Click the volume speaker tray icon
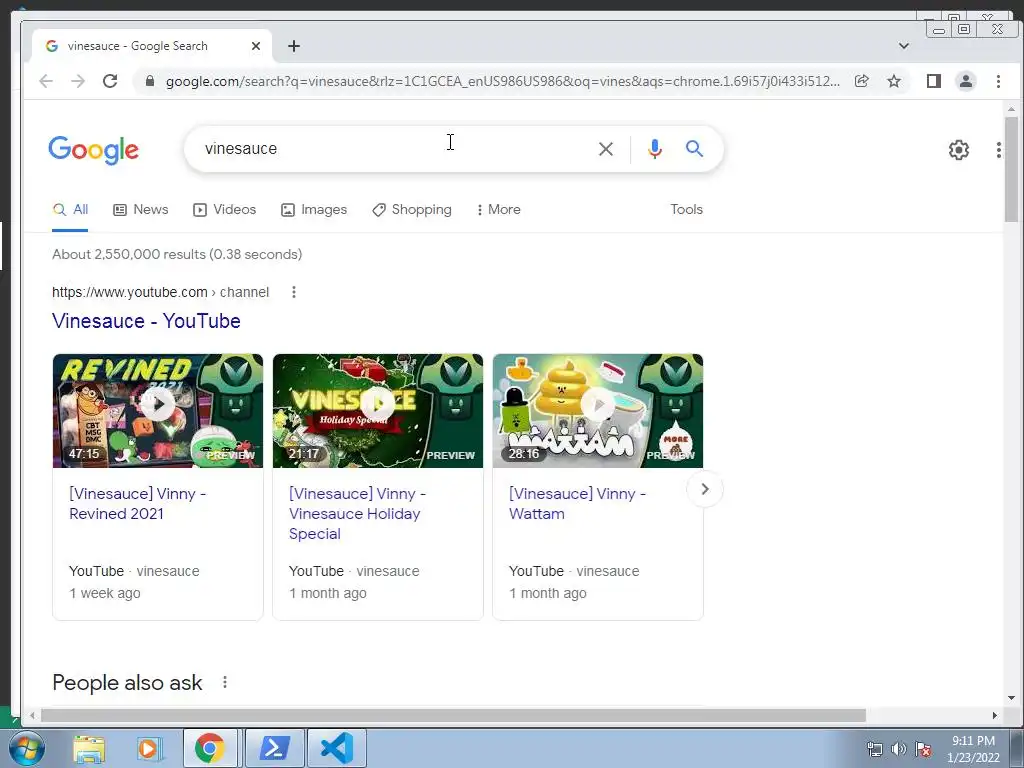Screen dimensions: 1024x768 pyautogui.click(x=899, y=749)
